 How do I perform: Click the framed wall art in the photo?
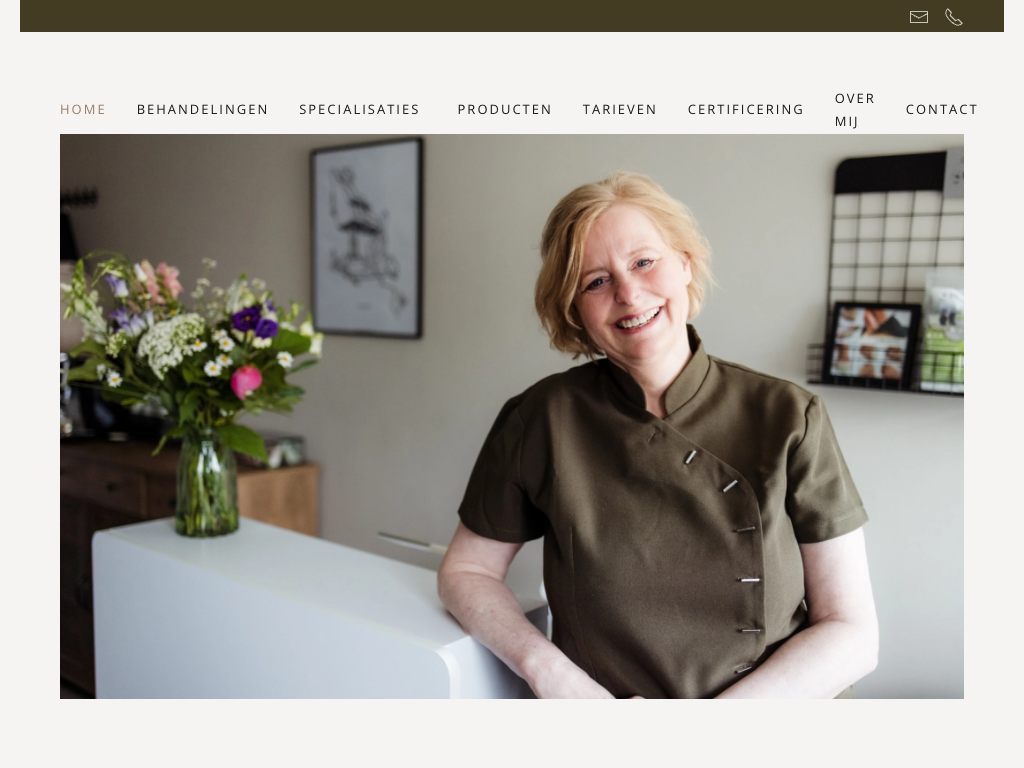[x=367, y=238]
